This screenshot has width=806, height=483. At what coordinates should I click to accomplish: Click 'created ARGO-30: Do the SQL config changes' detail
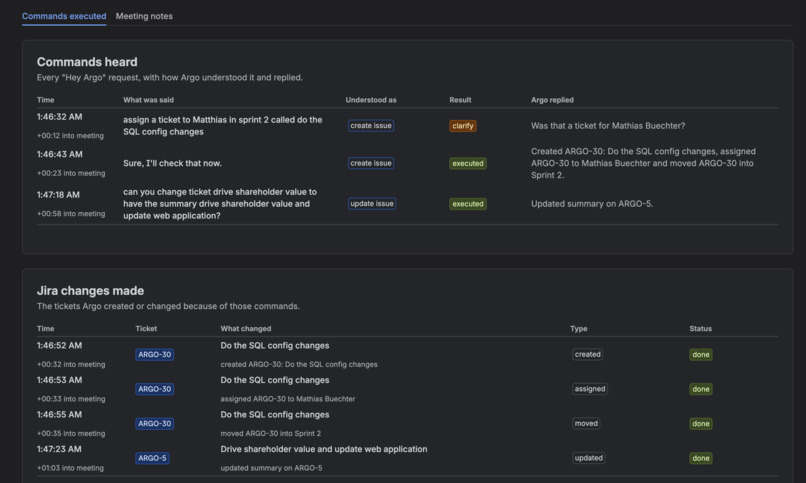[x=299, y=364]
